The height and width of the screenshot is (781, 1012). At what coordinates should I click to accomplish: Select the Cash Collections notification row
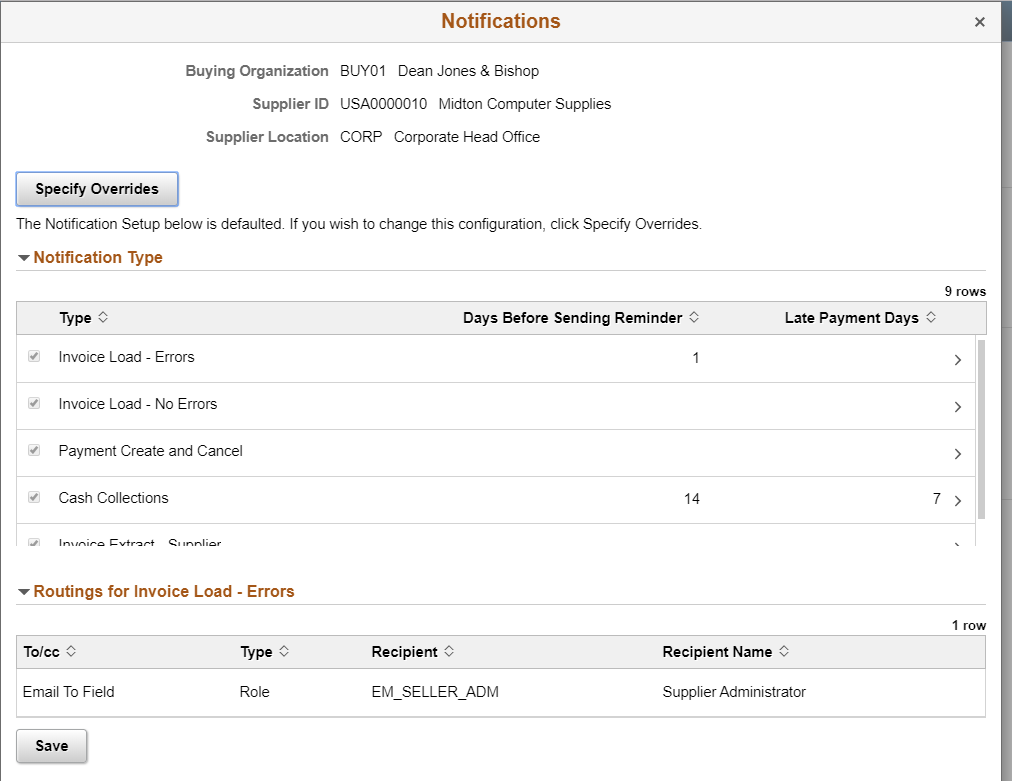[x=496, y=500]
